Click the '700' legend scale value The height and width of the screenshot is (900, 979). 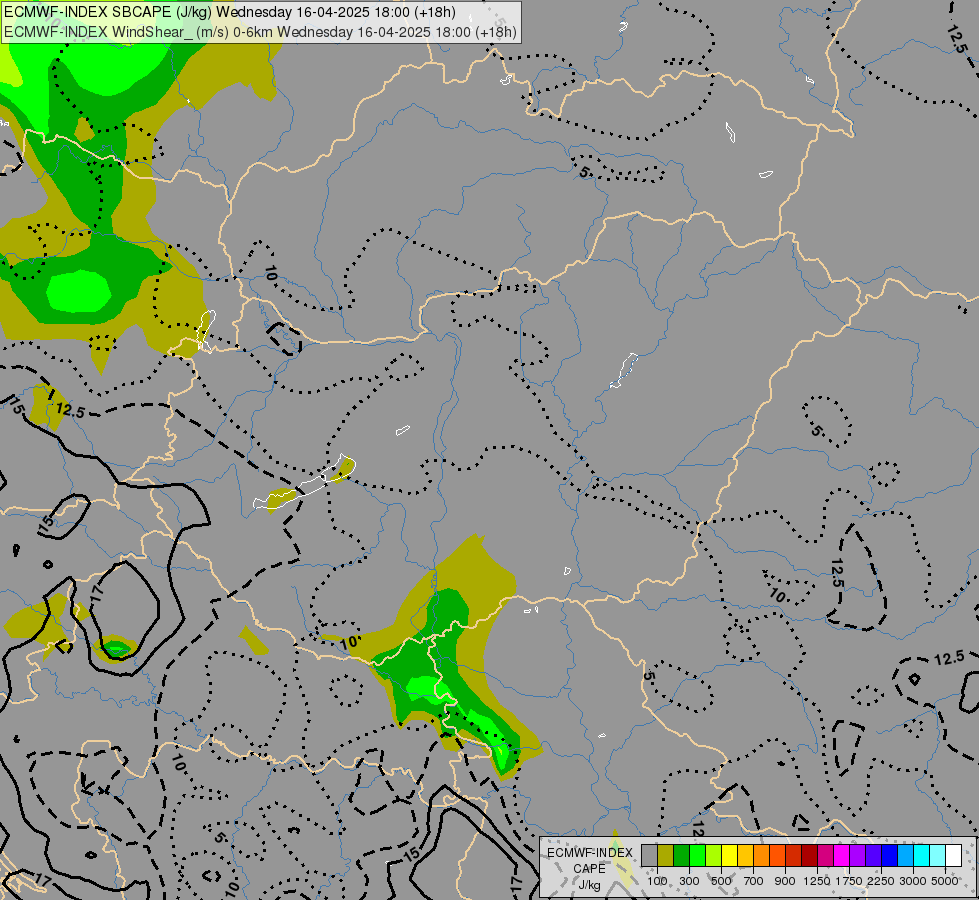[x=754, y=881]
